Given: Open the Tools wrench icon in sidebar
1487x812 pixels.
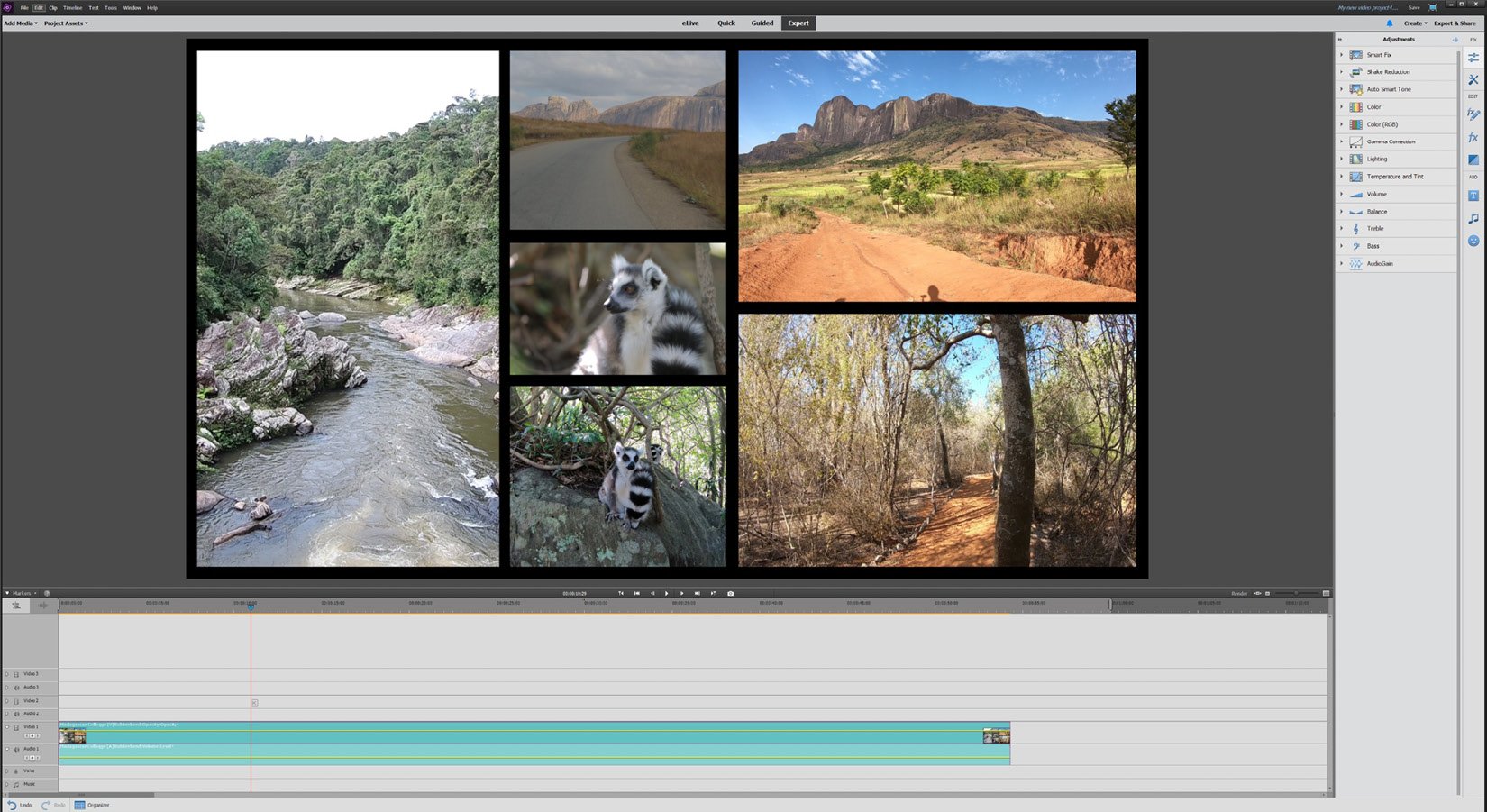Looking at the screenshot, I should 1473,80.
